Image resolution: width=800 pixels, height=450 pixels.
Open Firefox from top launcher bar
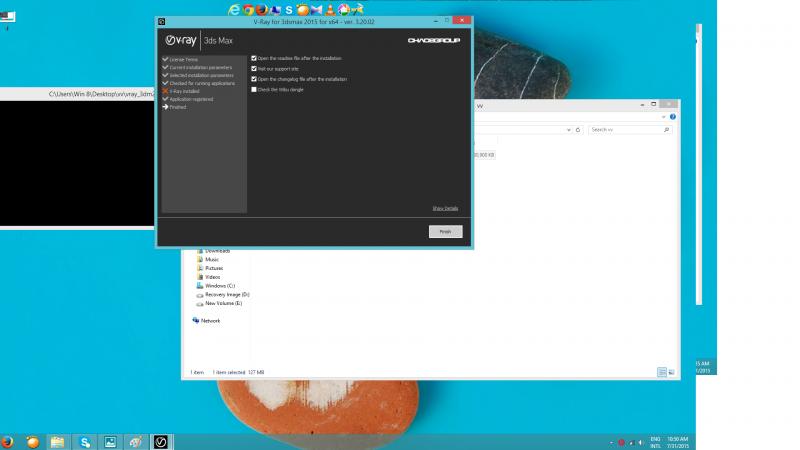coord(261,10)
